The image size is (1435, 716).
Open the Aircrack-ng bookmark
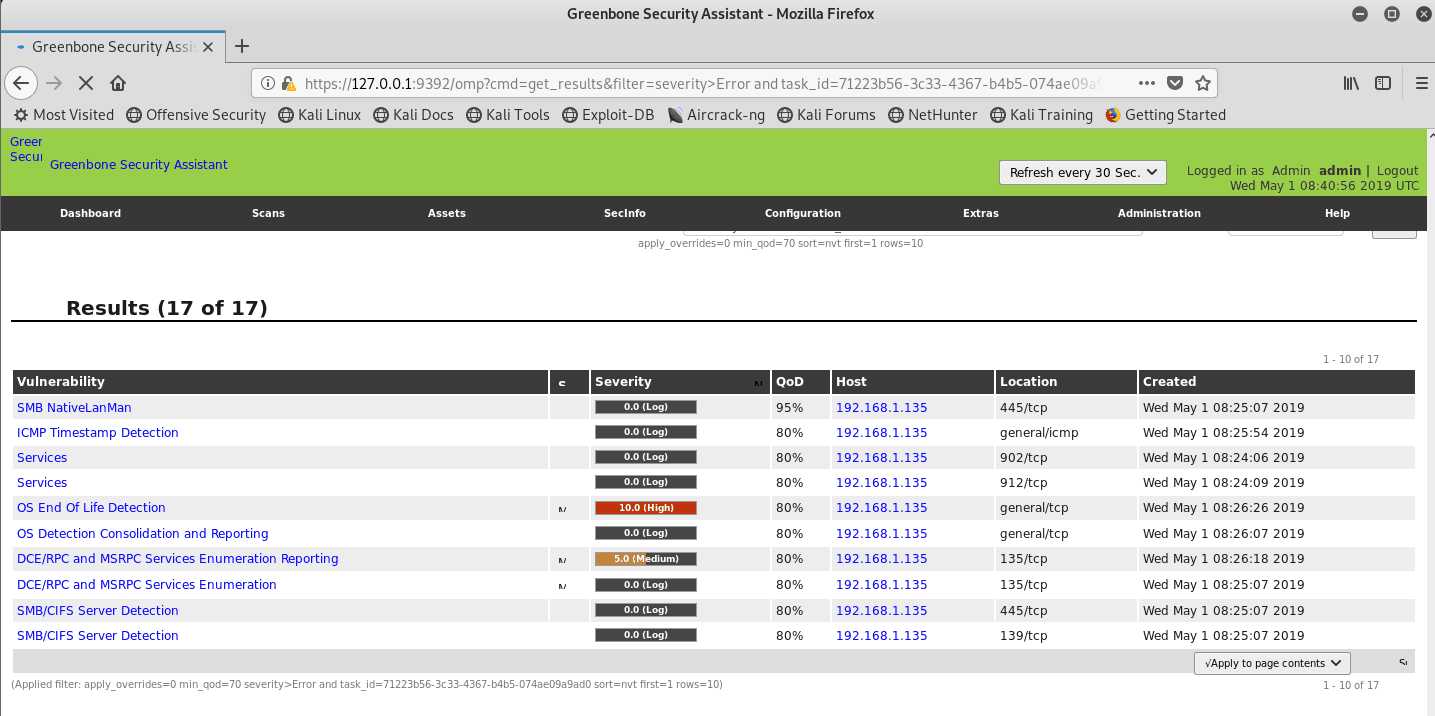click(x=716, y=115)
